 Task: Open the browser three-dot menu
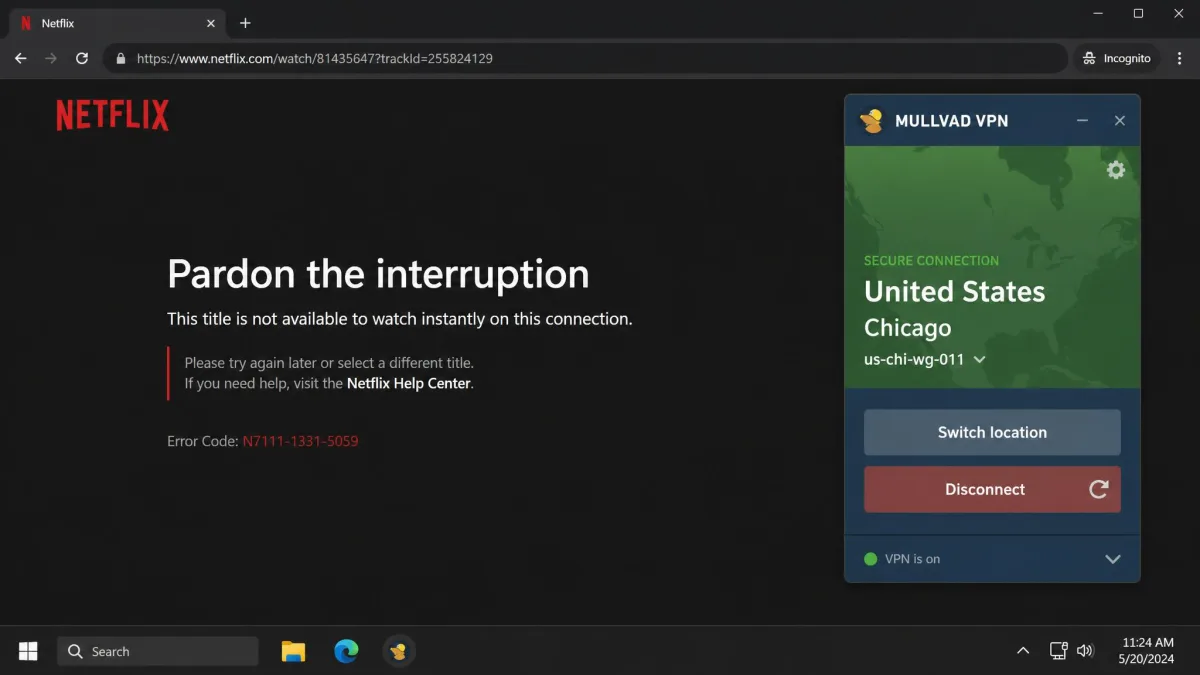(x=1180, y=58)
